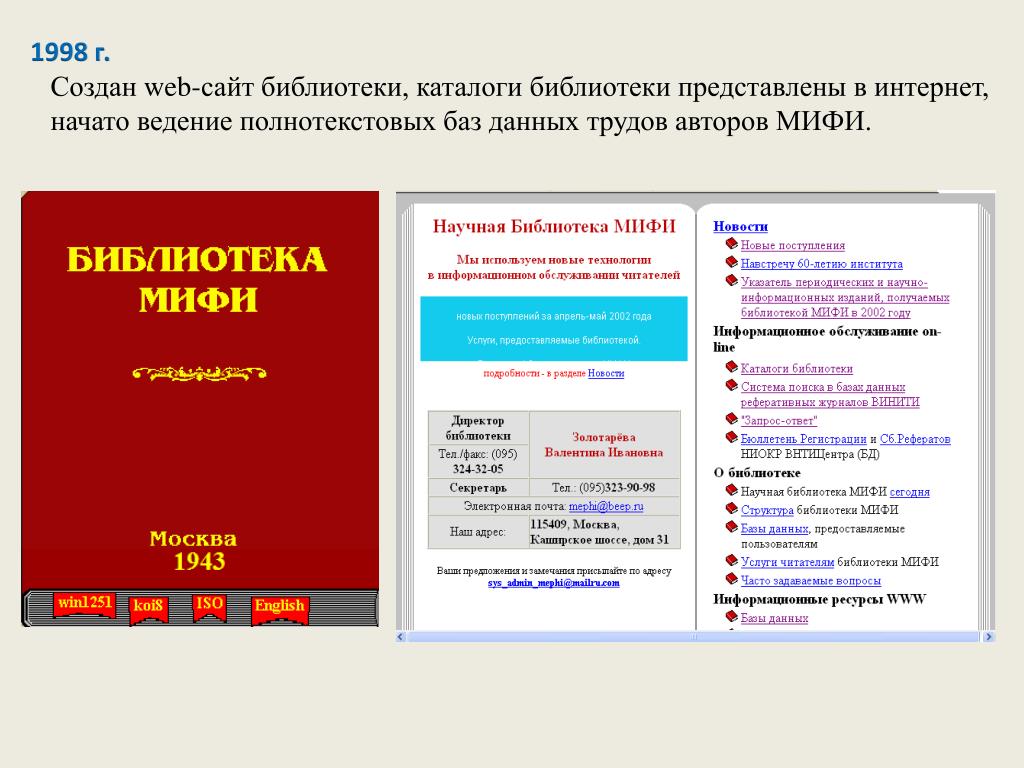Click the БИБЛИОТЕКА МИФИ book cover title
This screenshot has height=768, width=1024.
pos(197,280)
